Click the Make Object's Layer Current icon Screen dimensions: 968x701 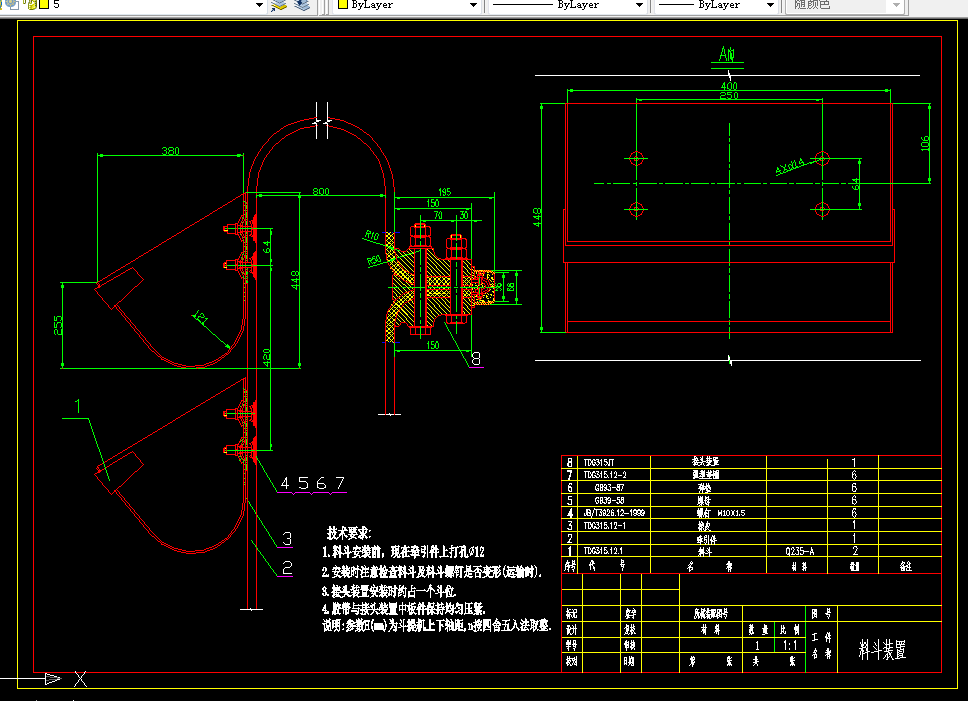pos(279,5)
